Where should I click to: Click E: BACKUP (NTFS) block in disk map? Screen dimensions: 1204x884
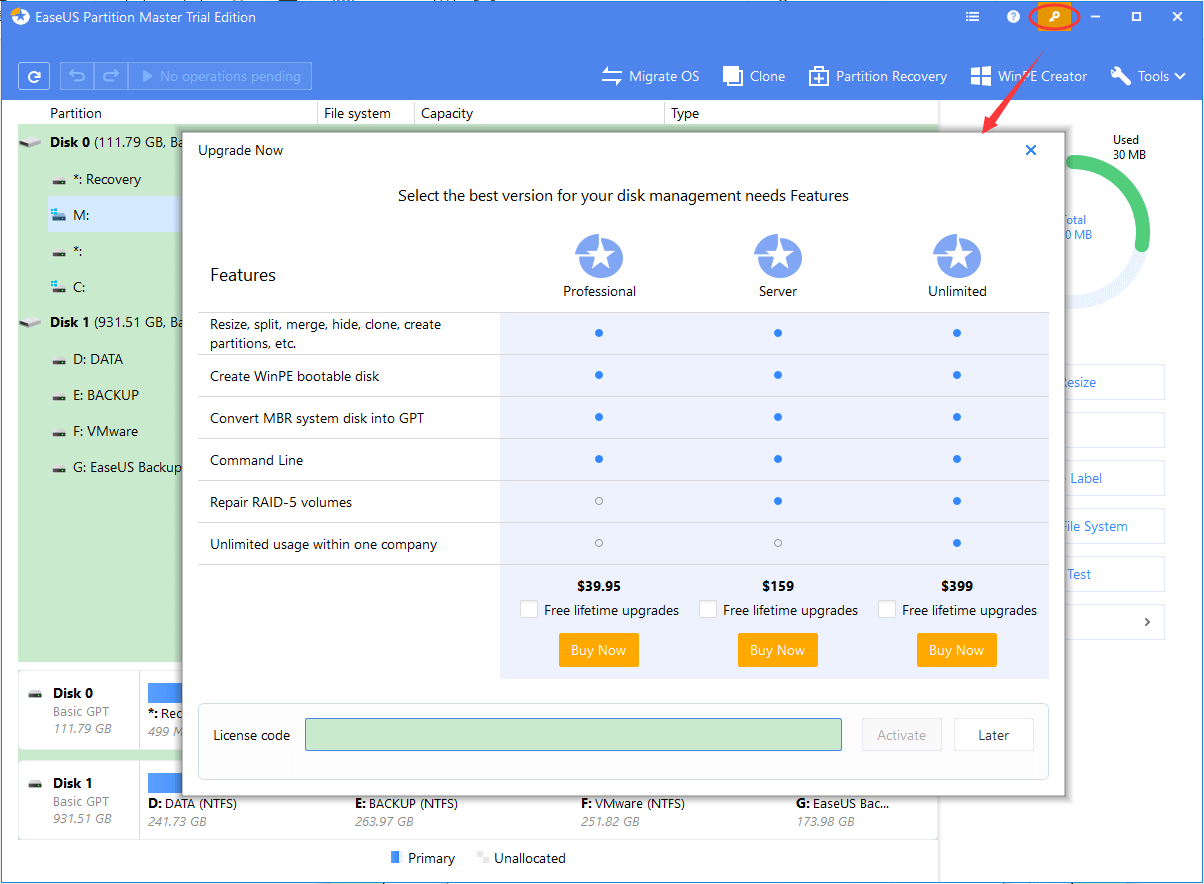click(x=406, y=803)
